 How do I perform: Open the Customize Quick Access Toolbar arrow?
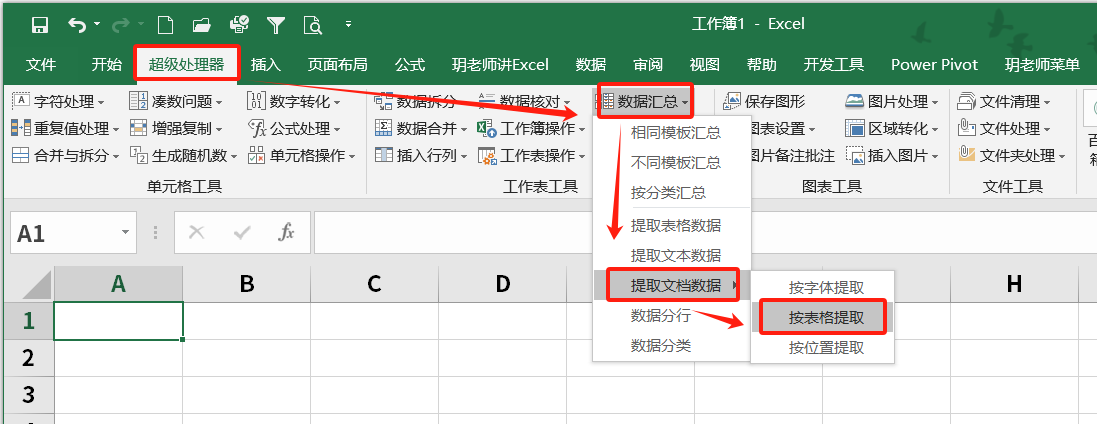(348, 25)
